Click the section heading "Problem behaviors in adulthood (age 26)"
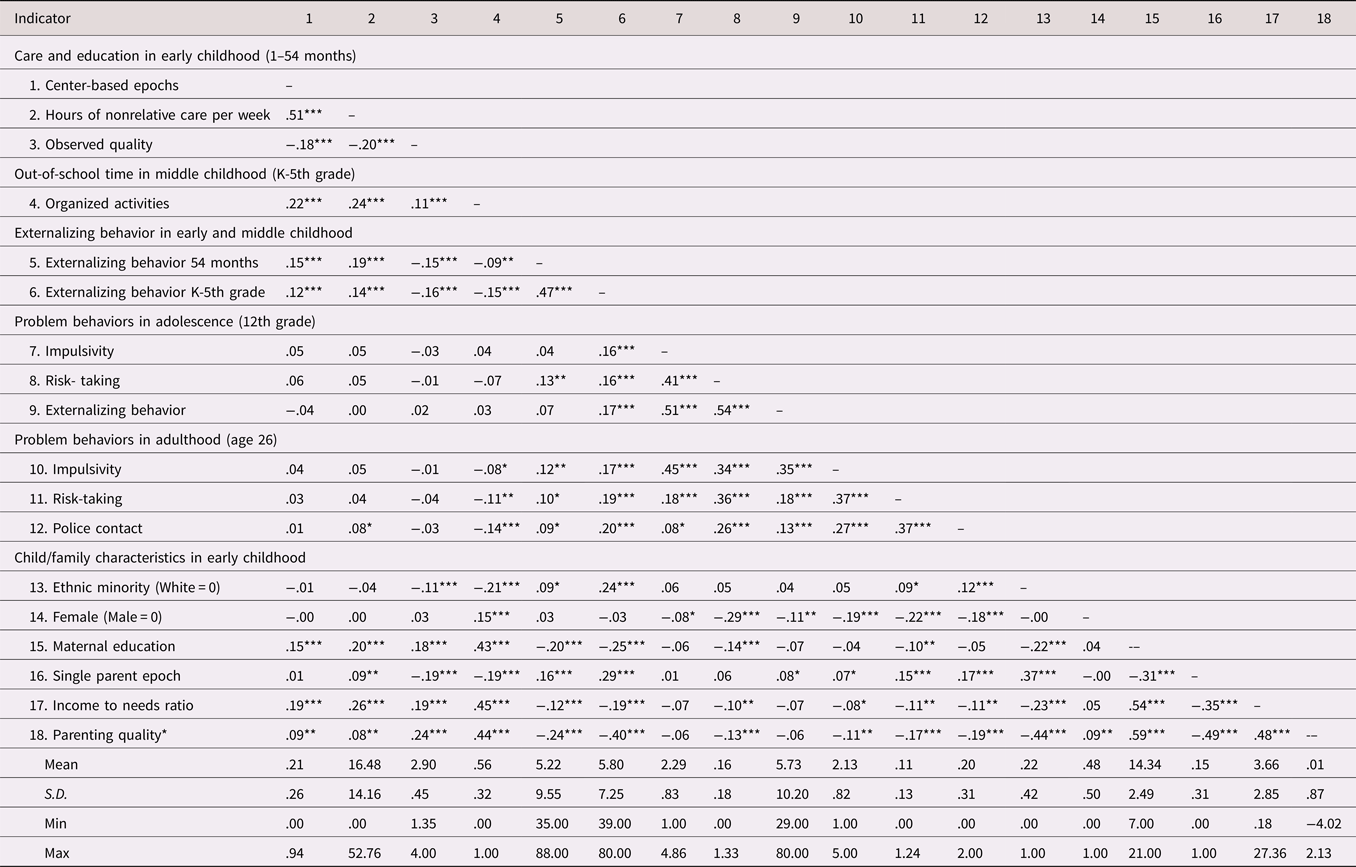1356x867 pixels. coord(144,440)
